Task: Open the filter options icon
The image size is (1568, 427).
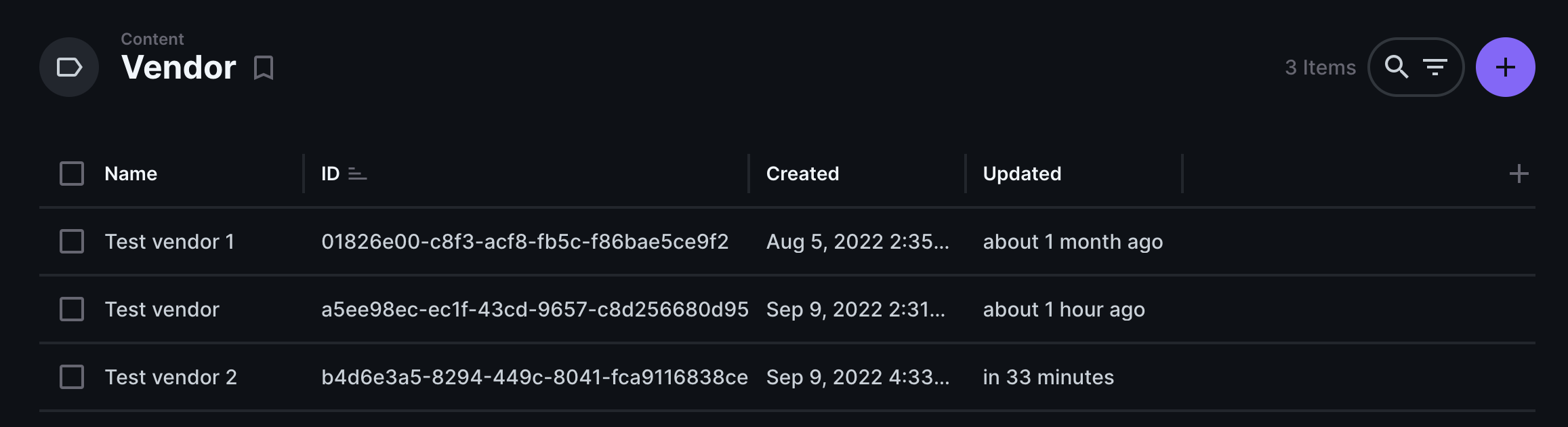Action: [x=1435, y=67]
